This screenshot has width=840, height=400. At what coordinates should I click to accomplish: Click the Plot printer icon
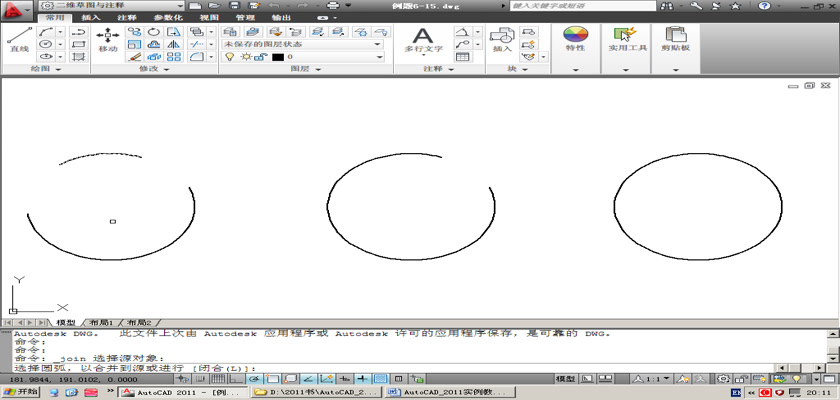333,6
